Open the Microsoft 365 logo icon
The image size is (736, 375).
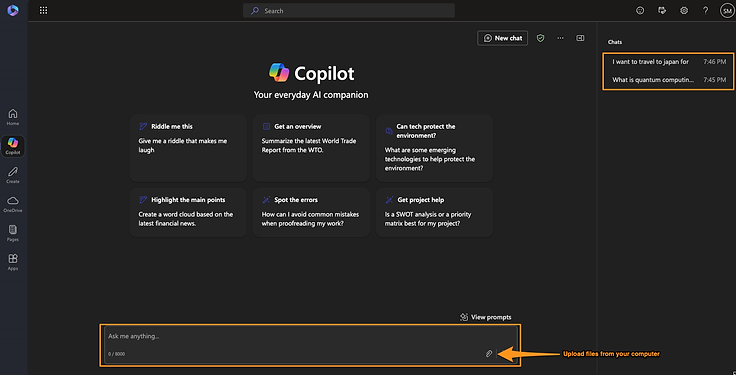(x=13, y=10)
